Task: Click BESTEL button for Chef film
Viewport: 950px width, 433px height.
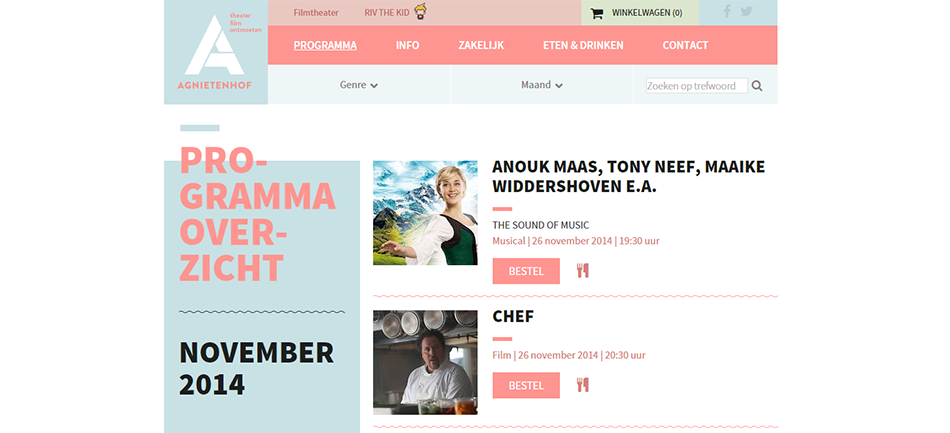Action: 526,385
